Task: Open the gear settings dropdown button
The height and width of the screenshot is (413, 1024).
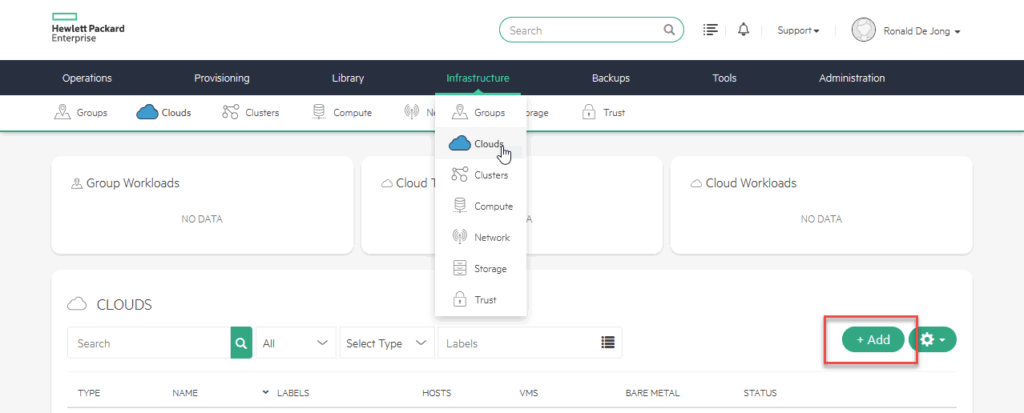Action: point(932,340)
